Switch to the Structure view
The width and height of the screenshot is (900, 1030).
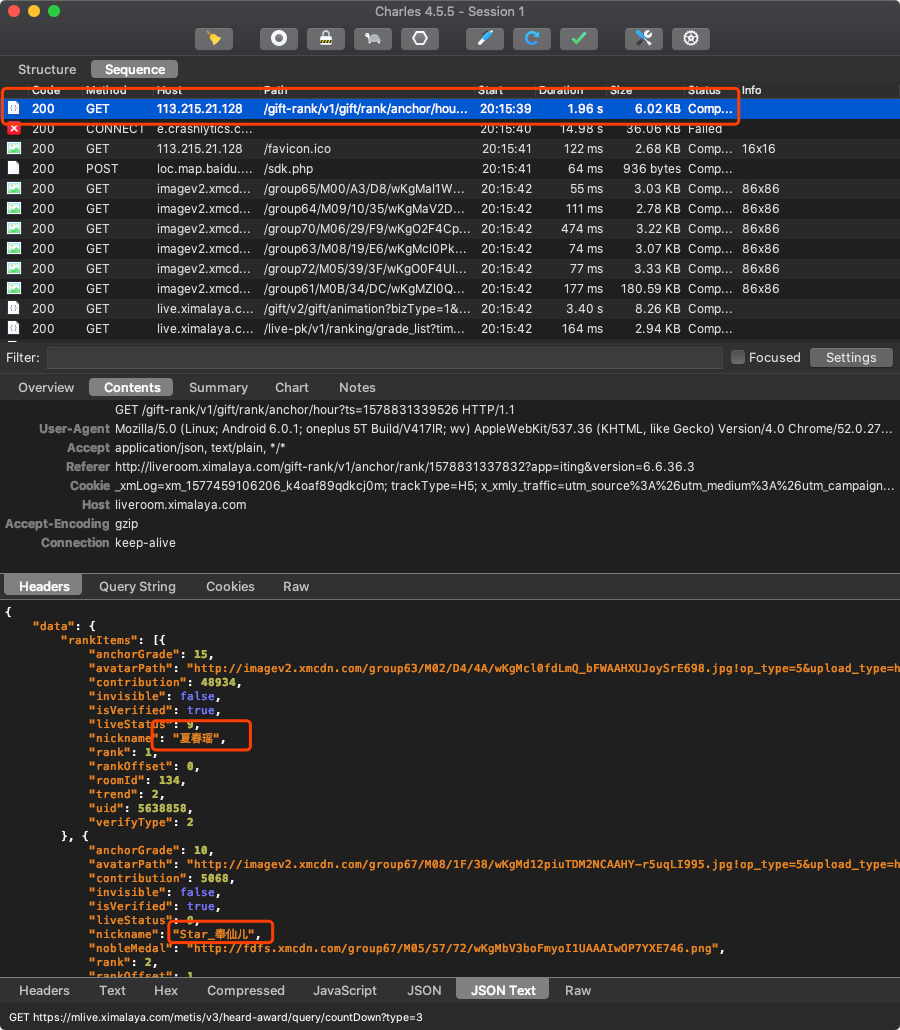pos(47,69)
